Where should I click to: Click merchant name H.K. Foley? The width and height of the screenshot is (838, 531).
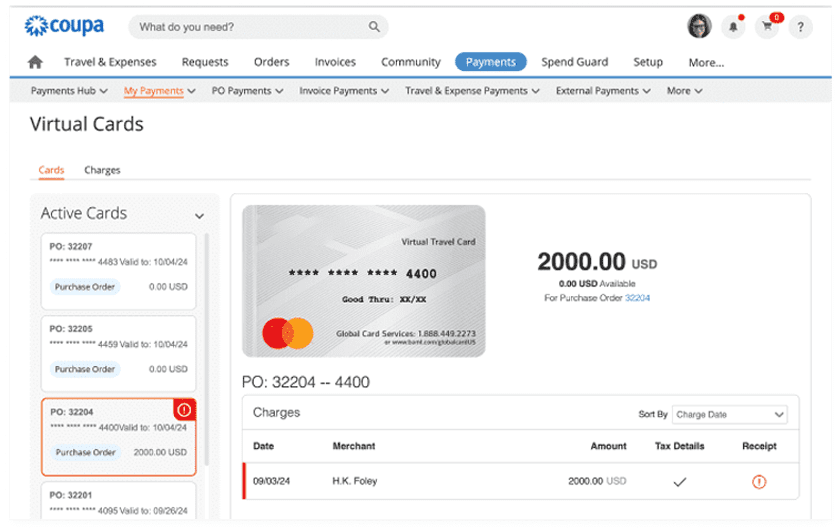click(354, 481)
